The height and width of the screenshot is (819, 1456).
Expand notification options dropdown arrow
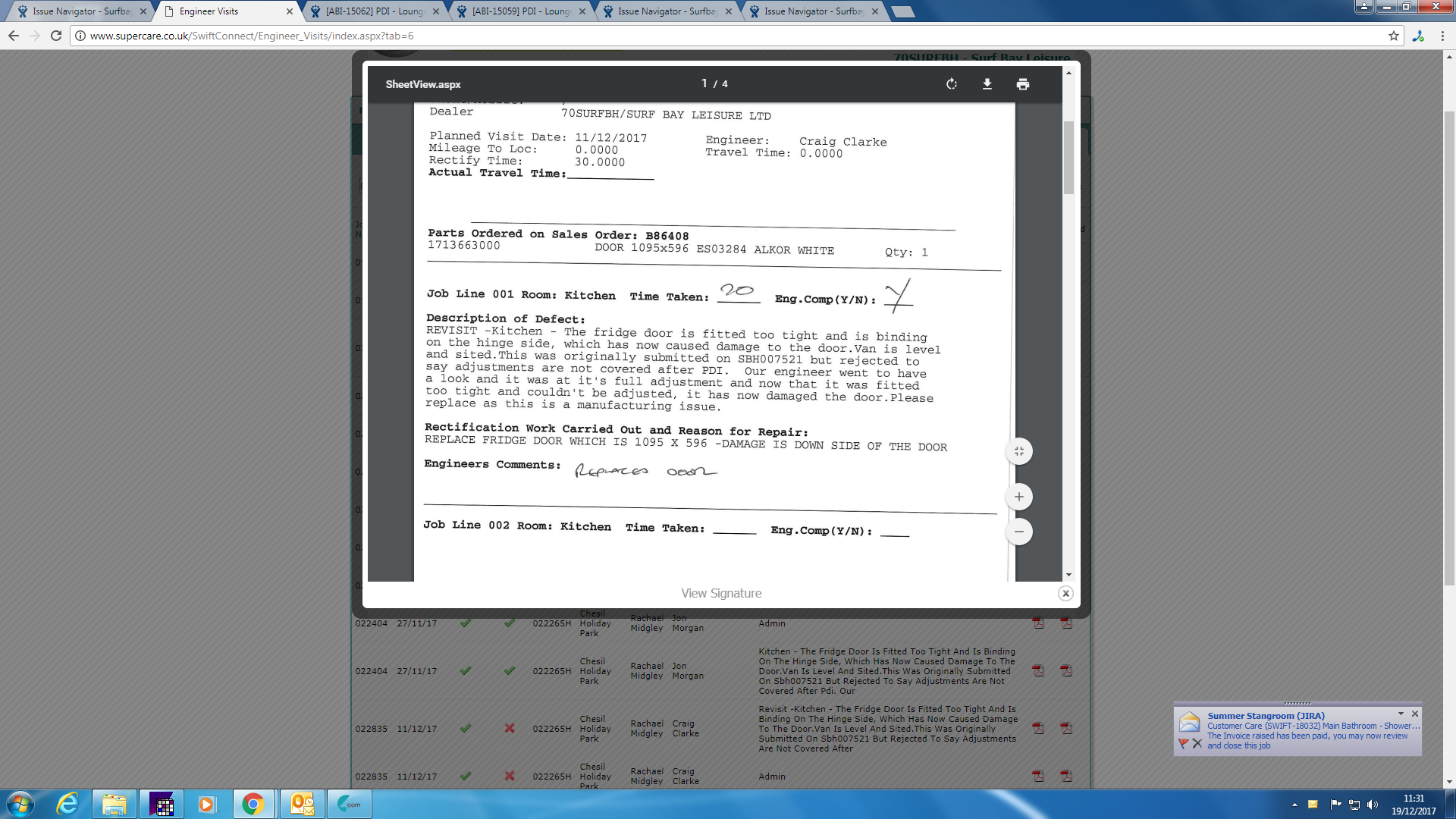[x=1401, y=714]
